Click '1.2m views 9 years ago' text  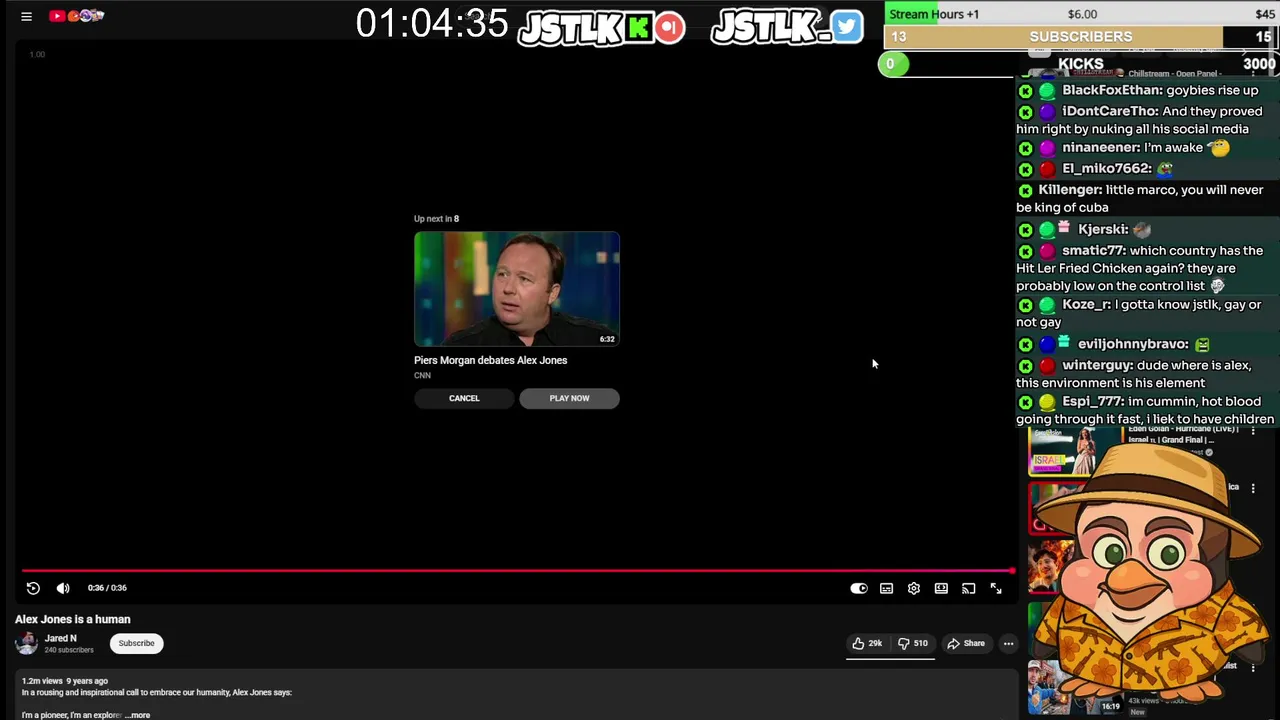coord(65,681)
